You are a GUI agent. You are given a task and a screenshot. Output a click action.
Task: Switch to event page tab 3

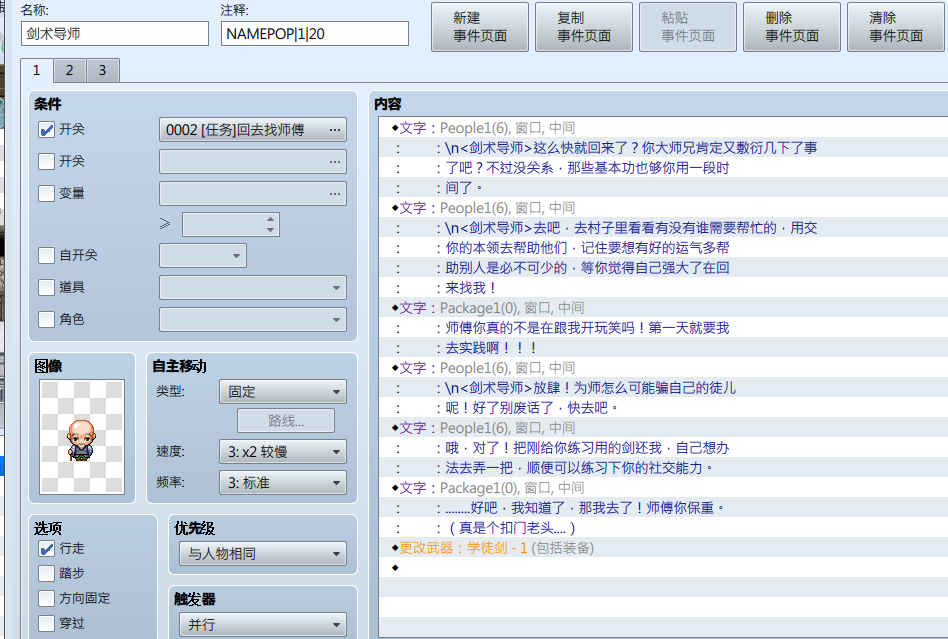click(x=102, y=71)
